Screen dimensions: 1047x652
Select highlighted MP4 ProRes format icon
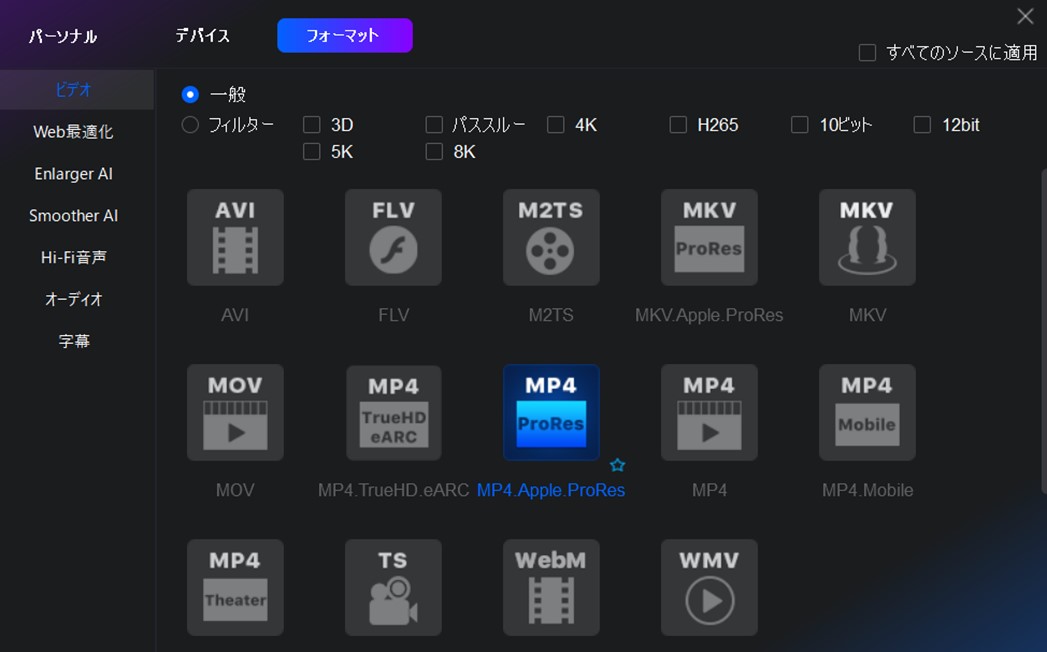click(x=551, y=412)
